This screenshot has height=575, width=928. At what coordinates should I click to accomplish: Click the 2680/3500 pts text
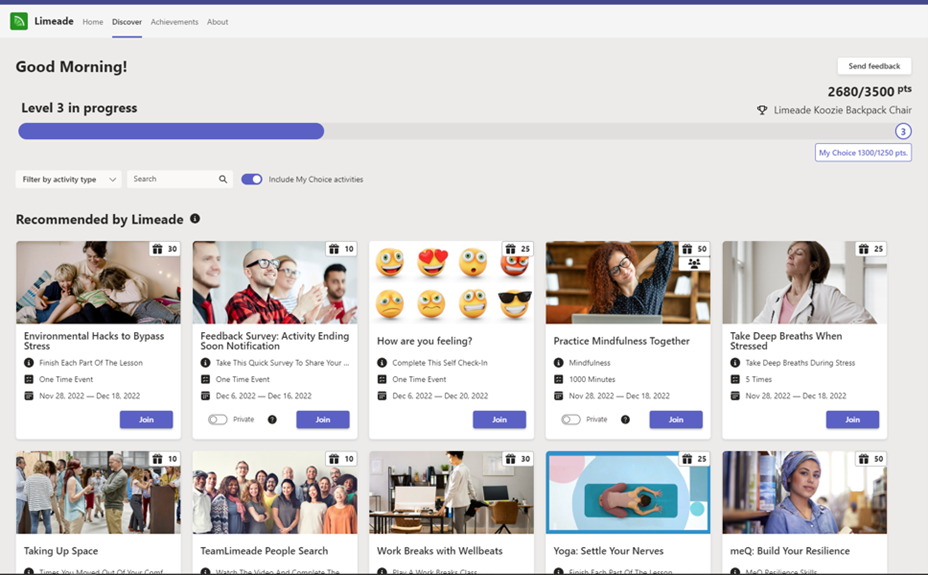point(869,91)
